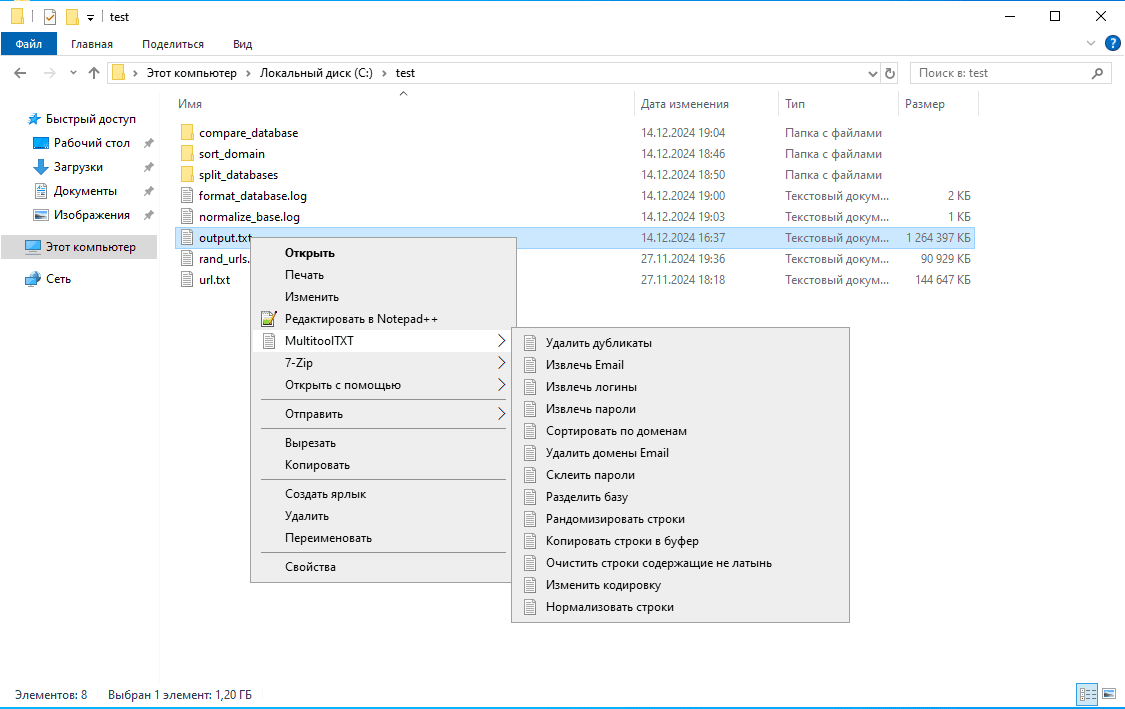Click the back navigation arrow
1125x709 pixels.
coord(21,73)
